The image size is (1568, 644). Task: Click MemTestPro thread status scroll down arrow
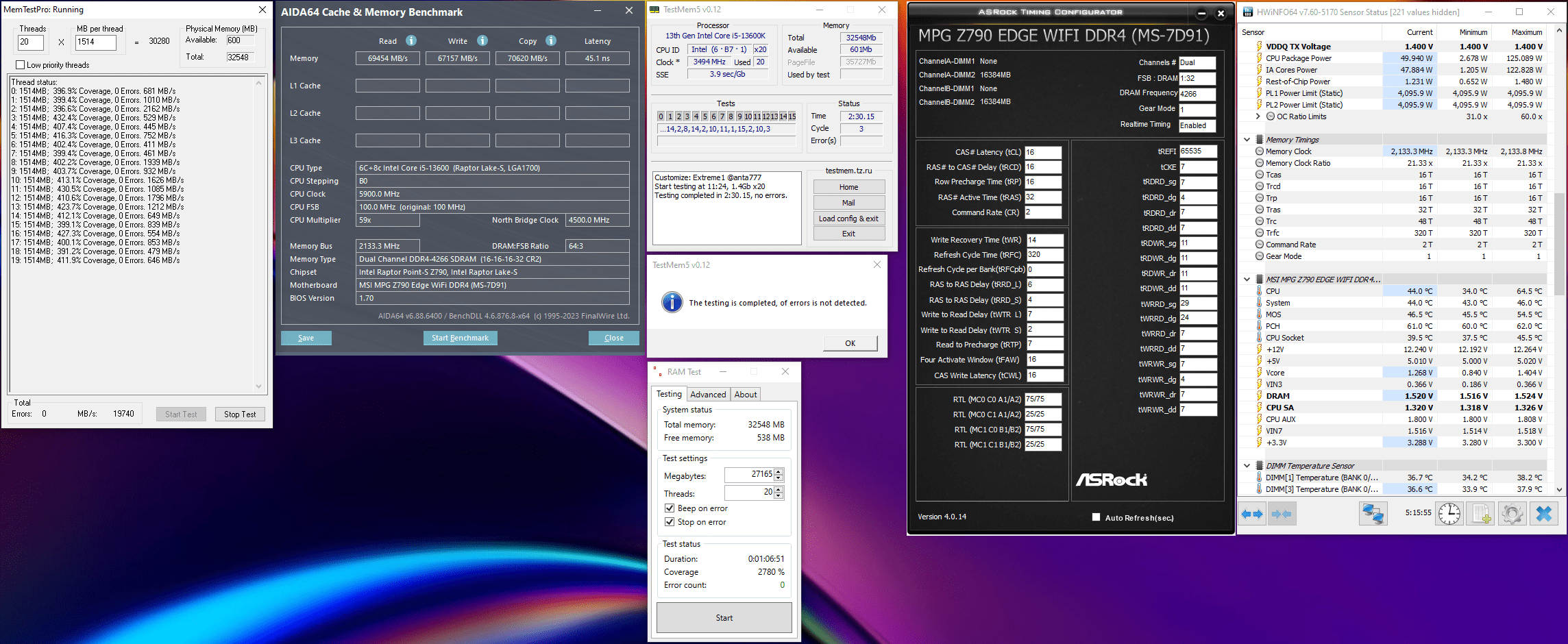258,386
